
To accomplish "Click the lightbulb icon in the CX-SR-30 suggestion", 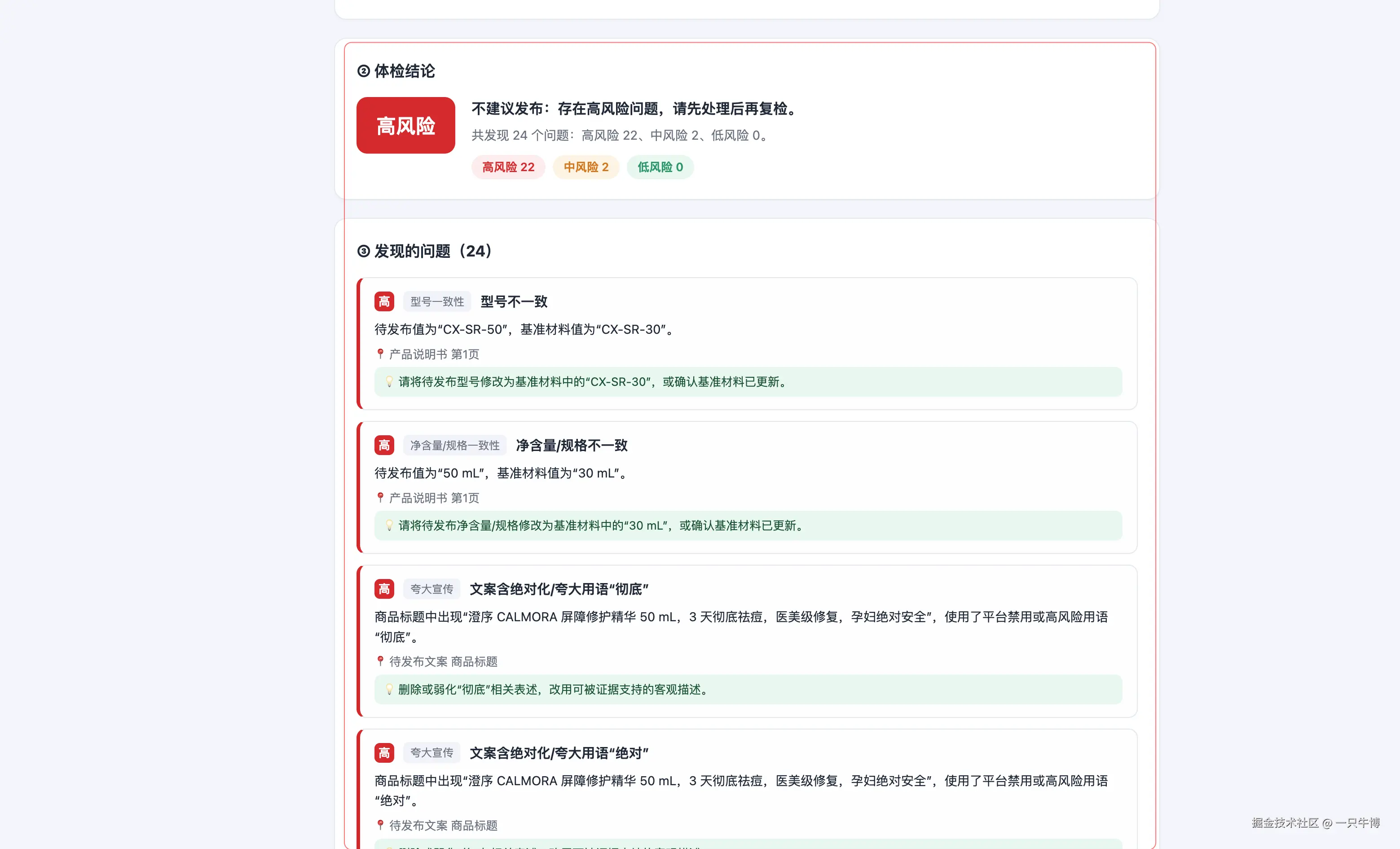I will click(389, 382).
